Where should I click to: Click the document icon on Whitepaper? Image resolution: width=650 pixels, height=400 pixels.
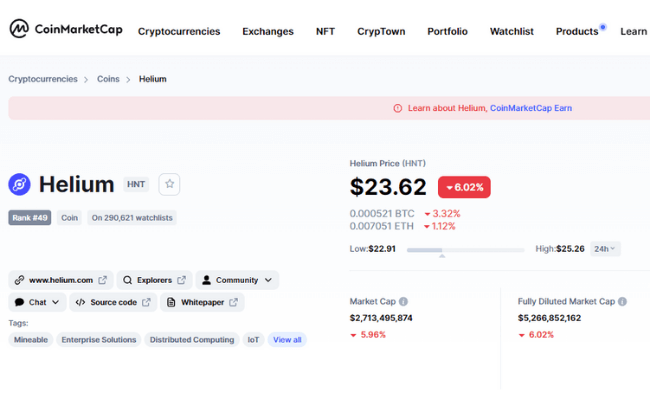tap(171, 302)
